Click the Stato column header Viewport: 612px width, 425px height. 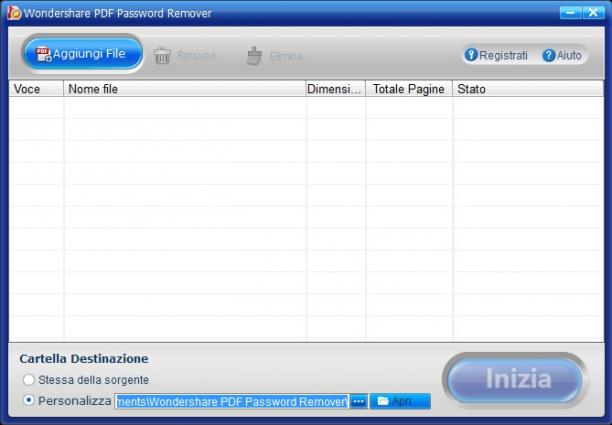point(528,89)
